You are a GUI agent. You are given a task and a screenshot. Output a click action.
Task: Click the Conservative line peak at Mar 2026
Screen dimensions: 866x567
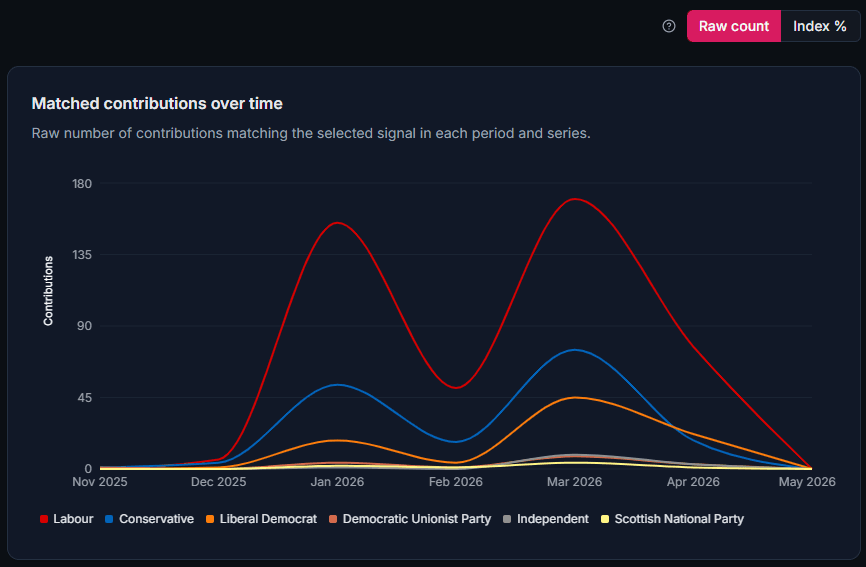click(x=575, y=350)
